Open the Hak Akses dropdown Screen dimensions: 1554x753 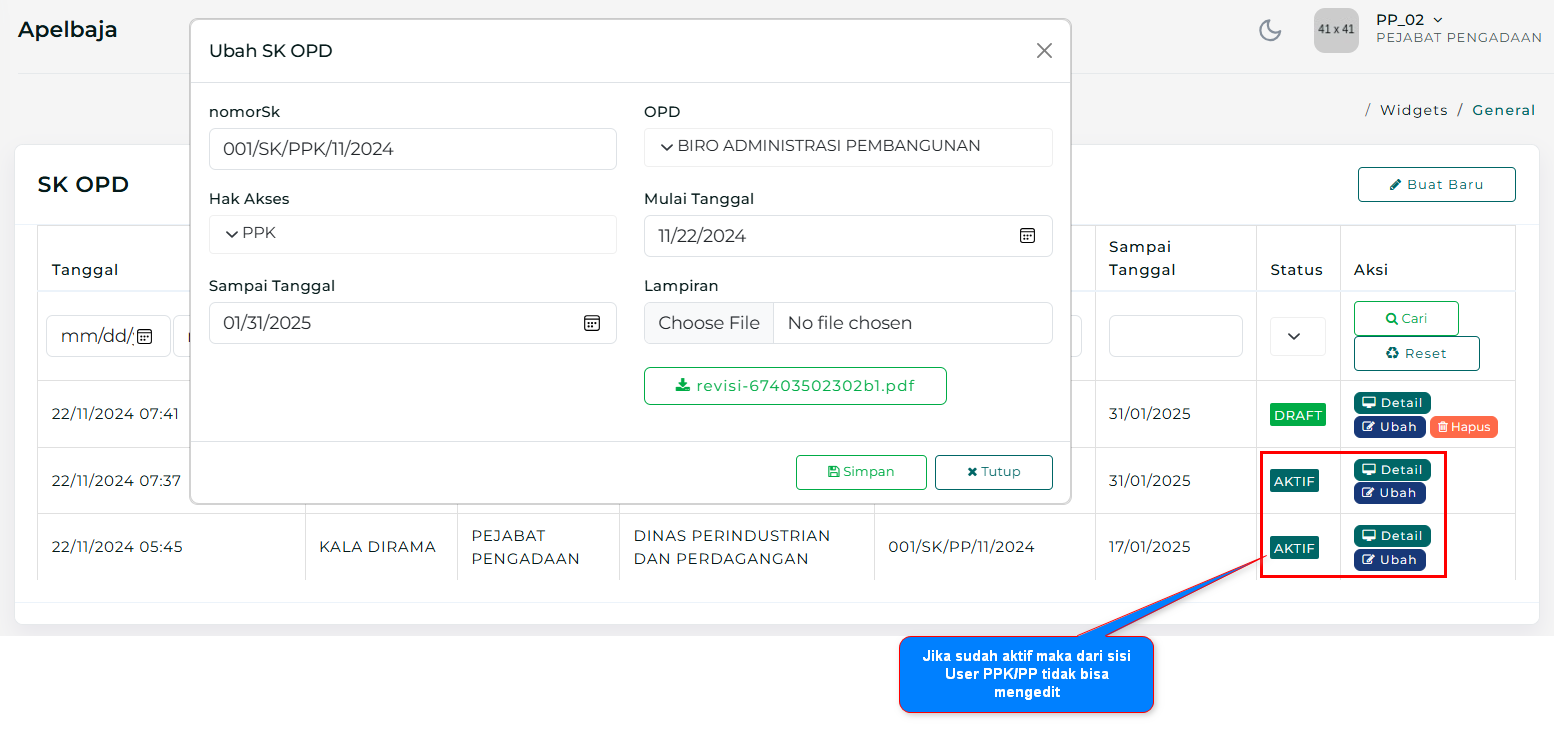pyautogui.click(x=412, y=234)
